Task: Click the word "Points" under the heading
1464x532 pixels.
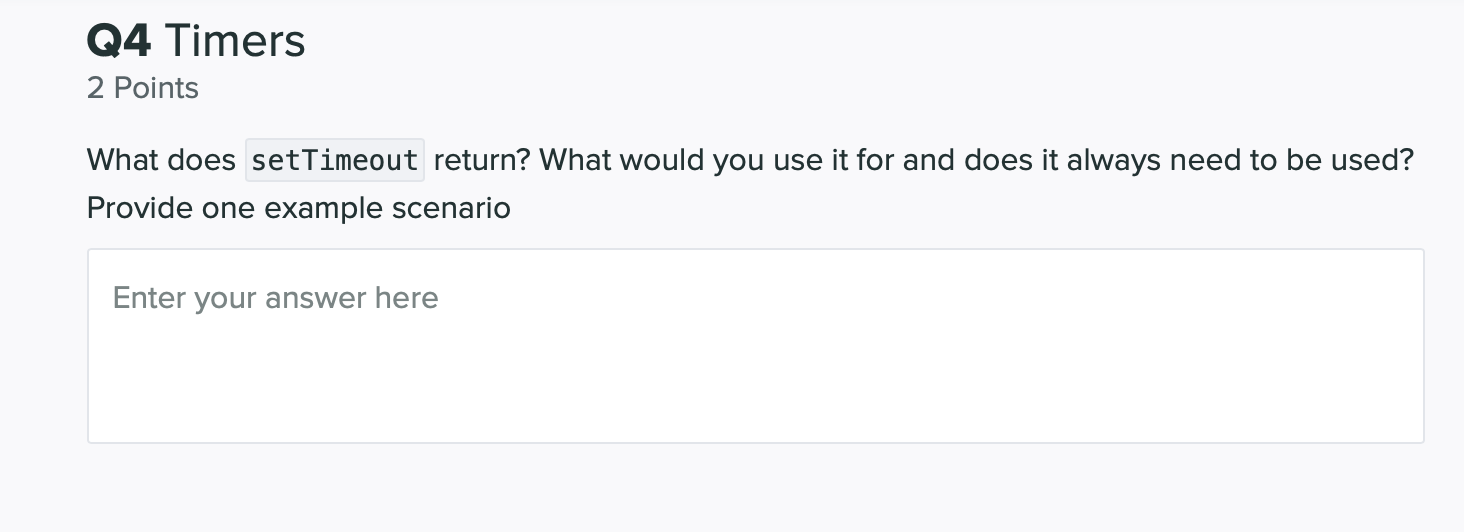Action: click(x=156, y=88)
